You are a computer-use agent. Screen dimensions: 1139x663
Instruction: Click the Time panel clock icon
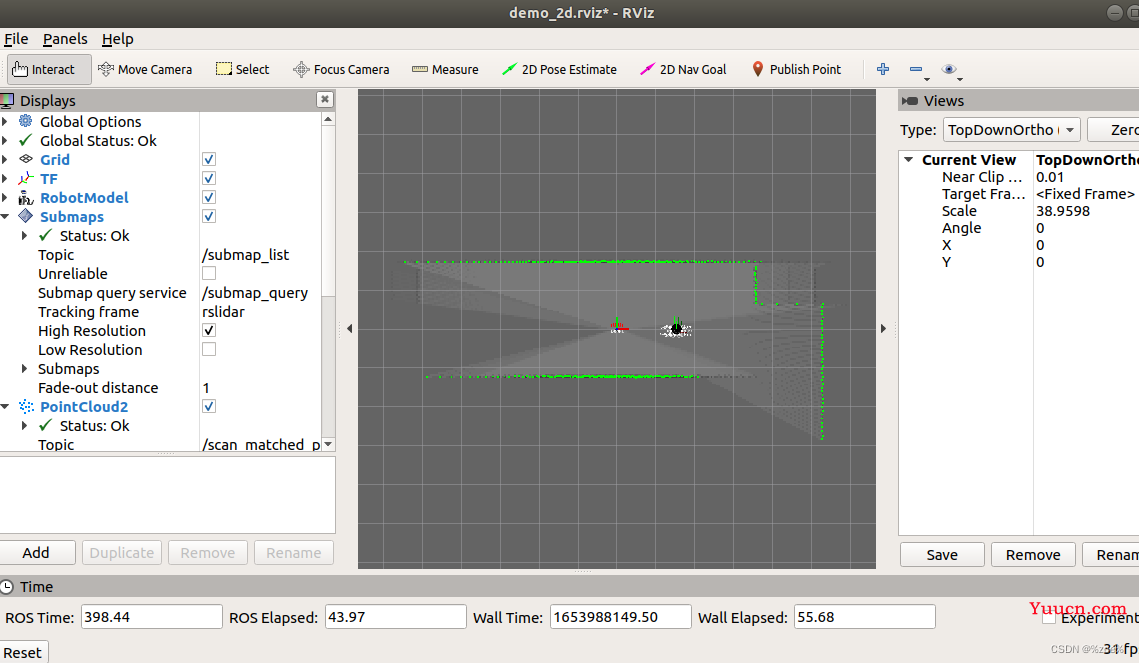pyautogui.click(x=7, y=587)
